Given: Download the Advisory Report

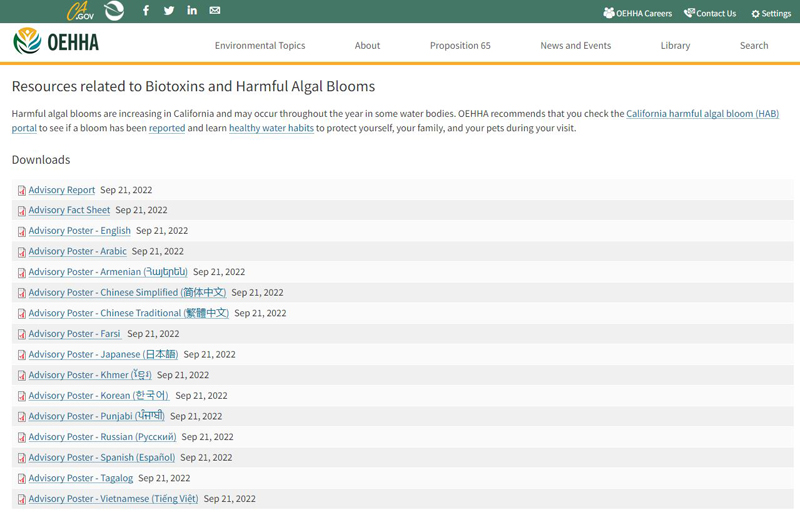Looking at the screenshot, I should (62, 190).
